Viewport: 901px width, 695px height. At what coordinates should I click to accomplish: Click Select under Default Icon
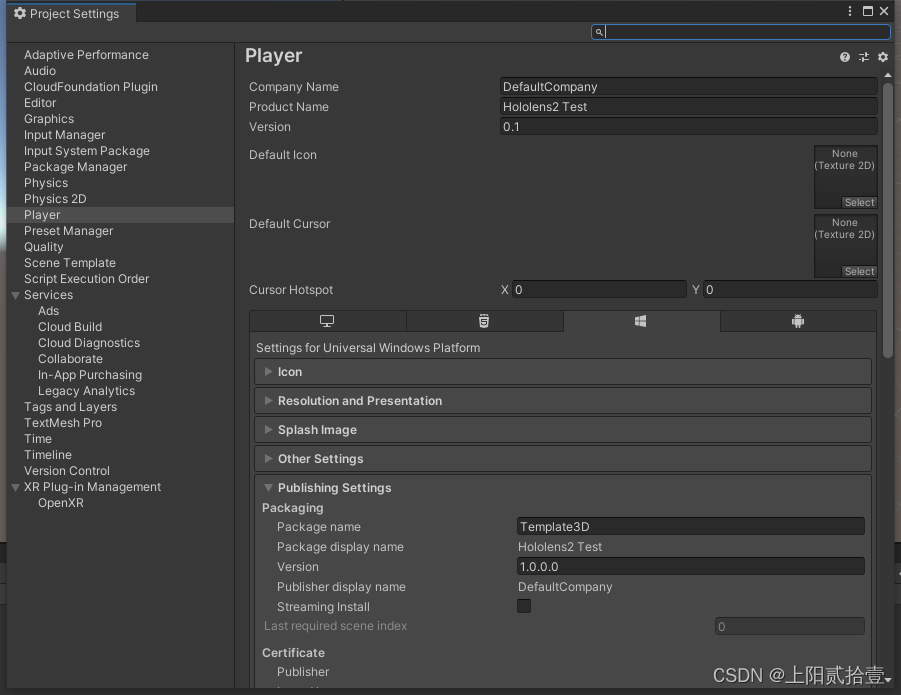click(859, 202)
